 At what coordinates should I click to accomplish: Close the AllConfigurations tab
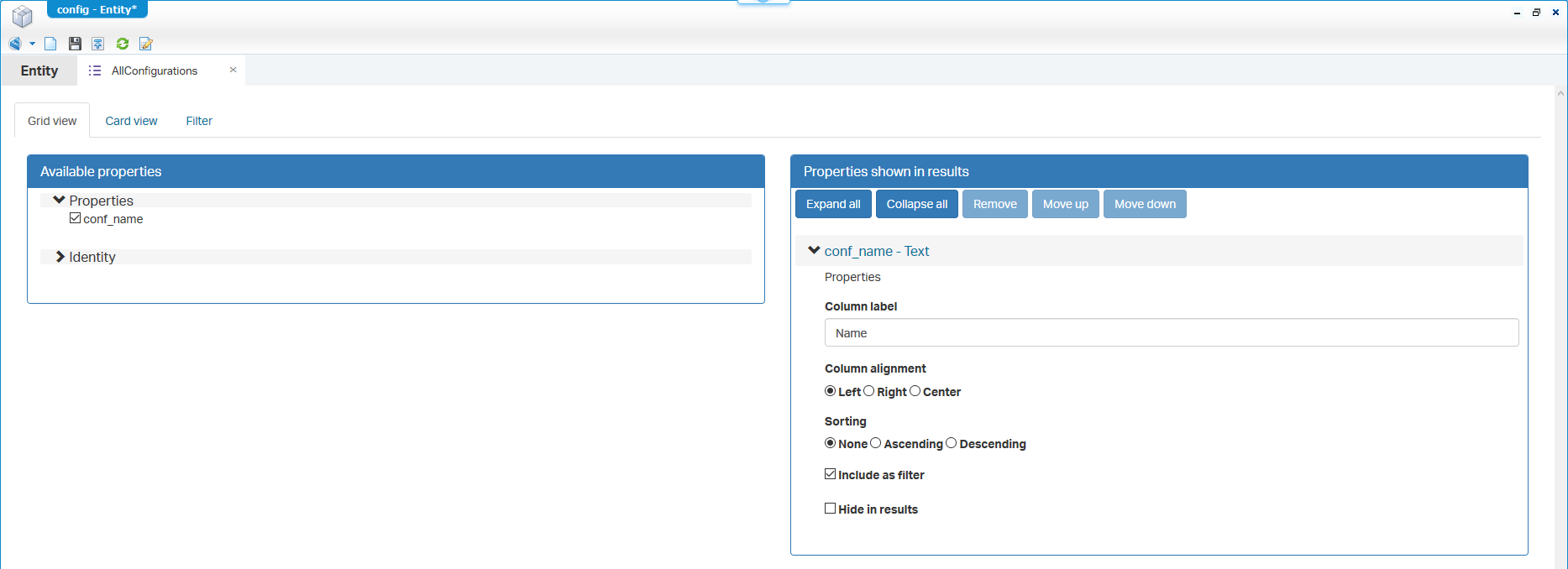(233, 70)
